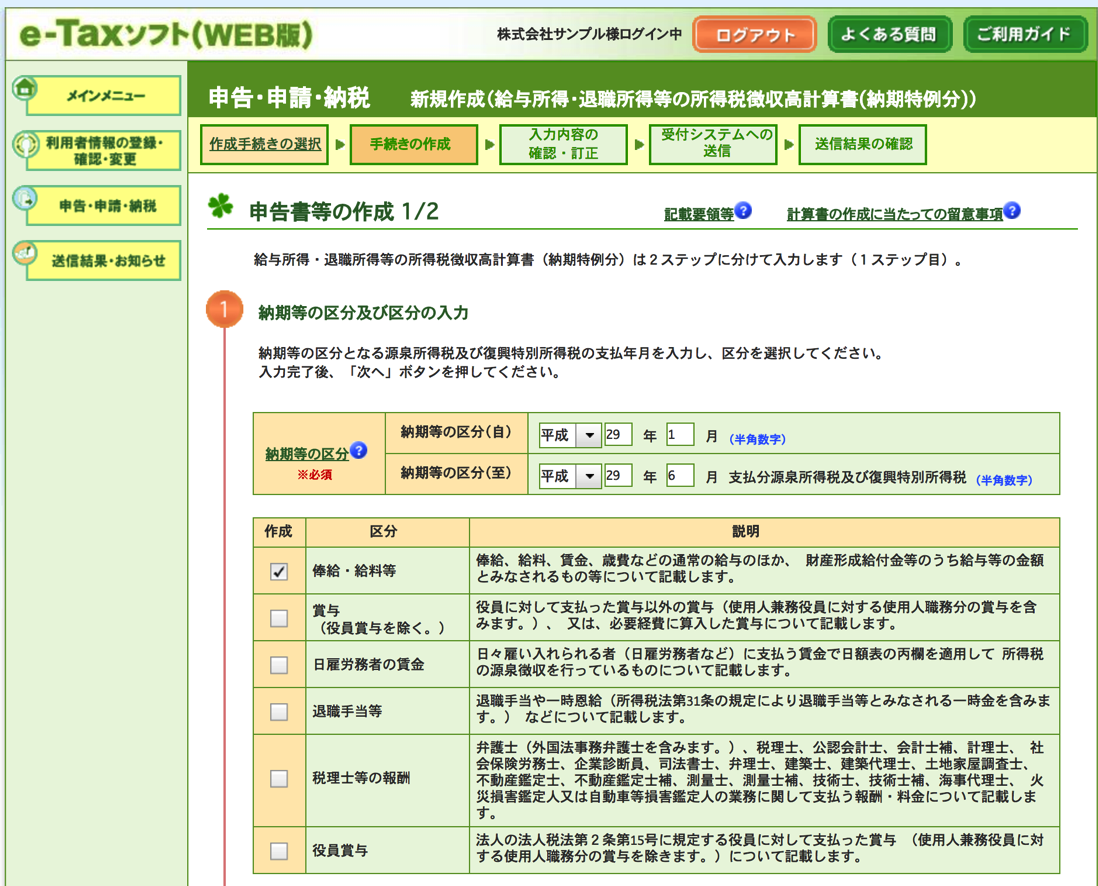1098x886 pixels.
Task: Click year field of 納期等の区分(自)
Action: point(618,435)
